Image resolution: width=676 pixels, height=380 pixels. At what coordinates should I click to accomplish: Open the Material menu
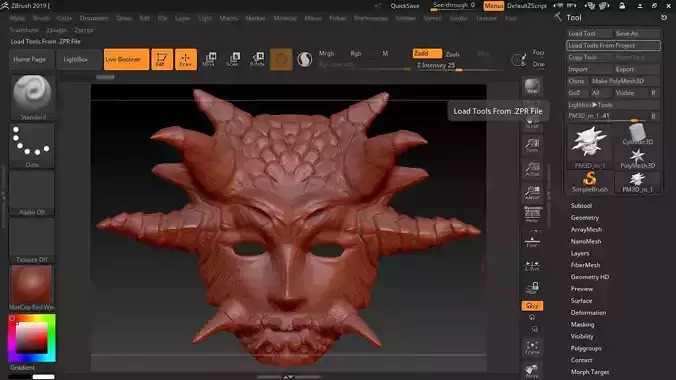(285, 18)
